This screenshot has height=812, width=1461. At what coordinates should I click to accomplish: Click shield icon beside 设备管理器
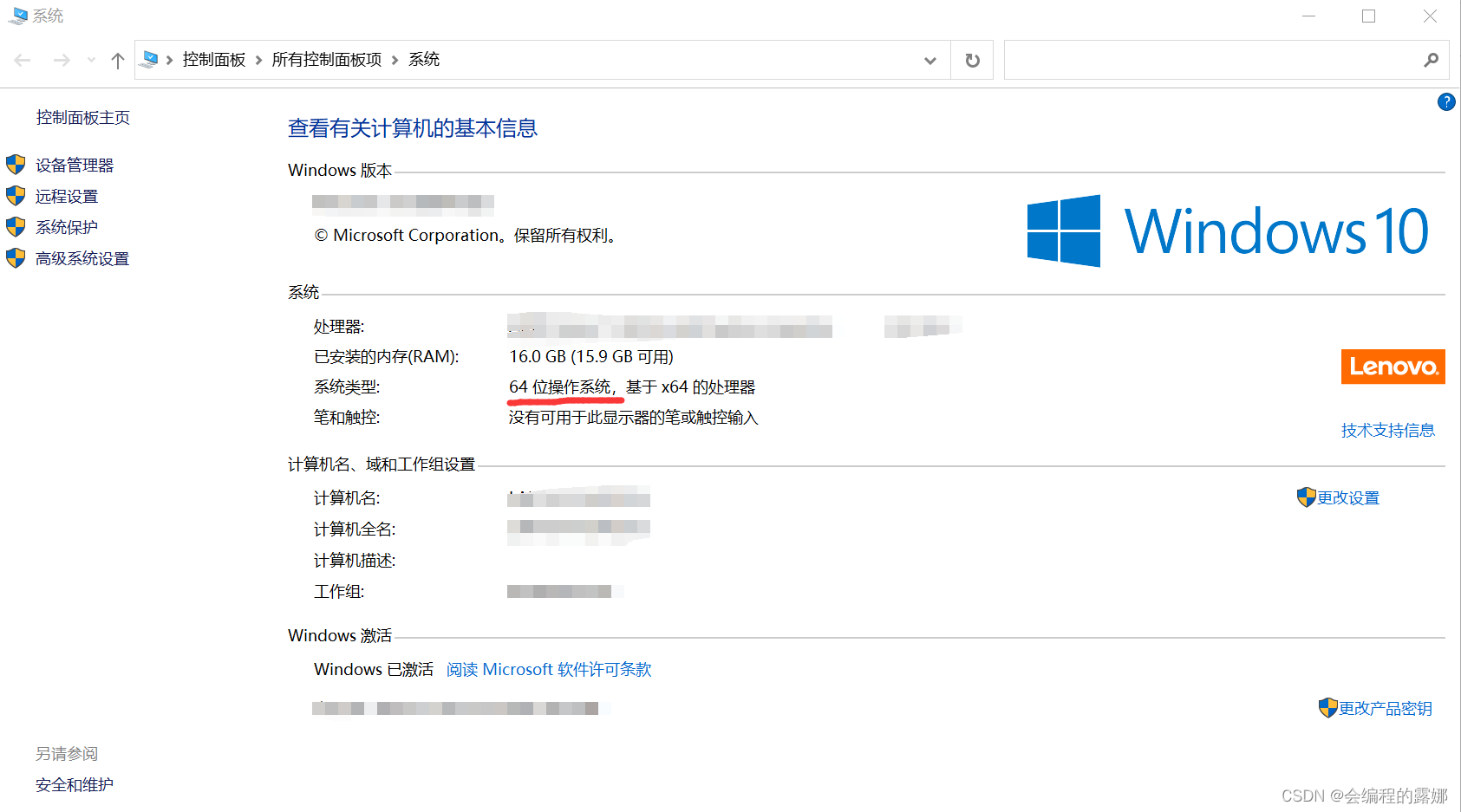pyautogui.click(x=16, y=165)
